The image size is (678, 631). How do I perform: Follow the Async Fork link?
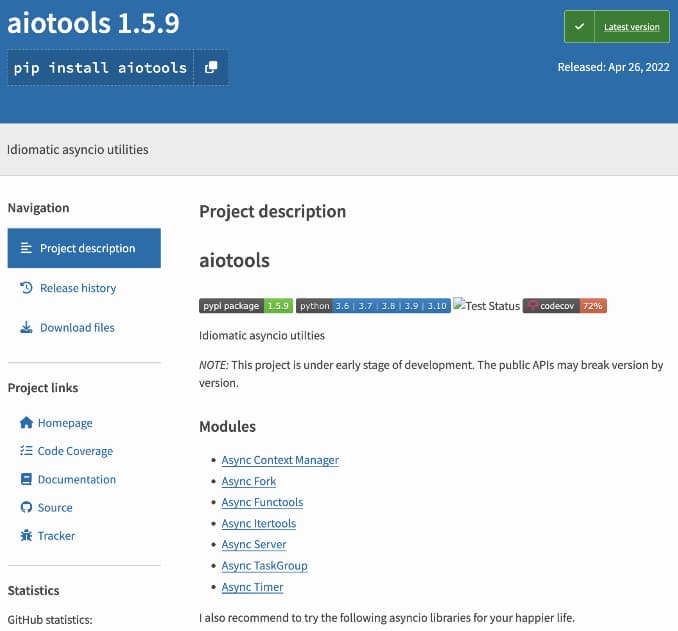click(x=249, y=481)
